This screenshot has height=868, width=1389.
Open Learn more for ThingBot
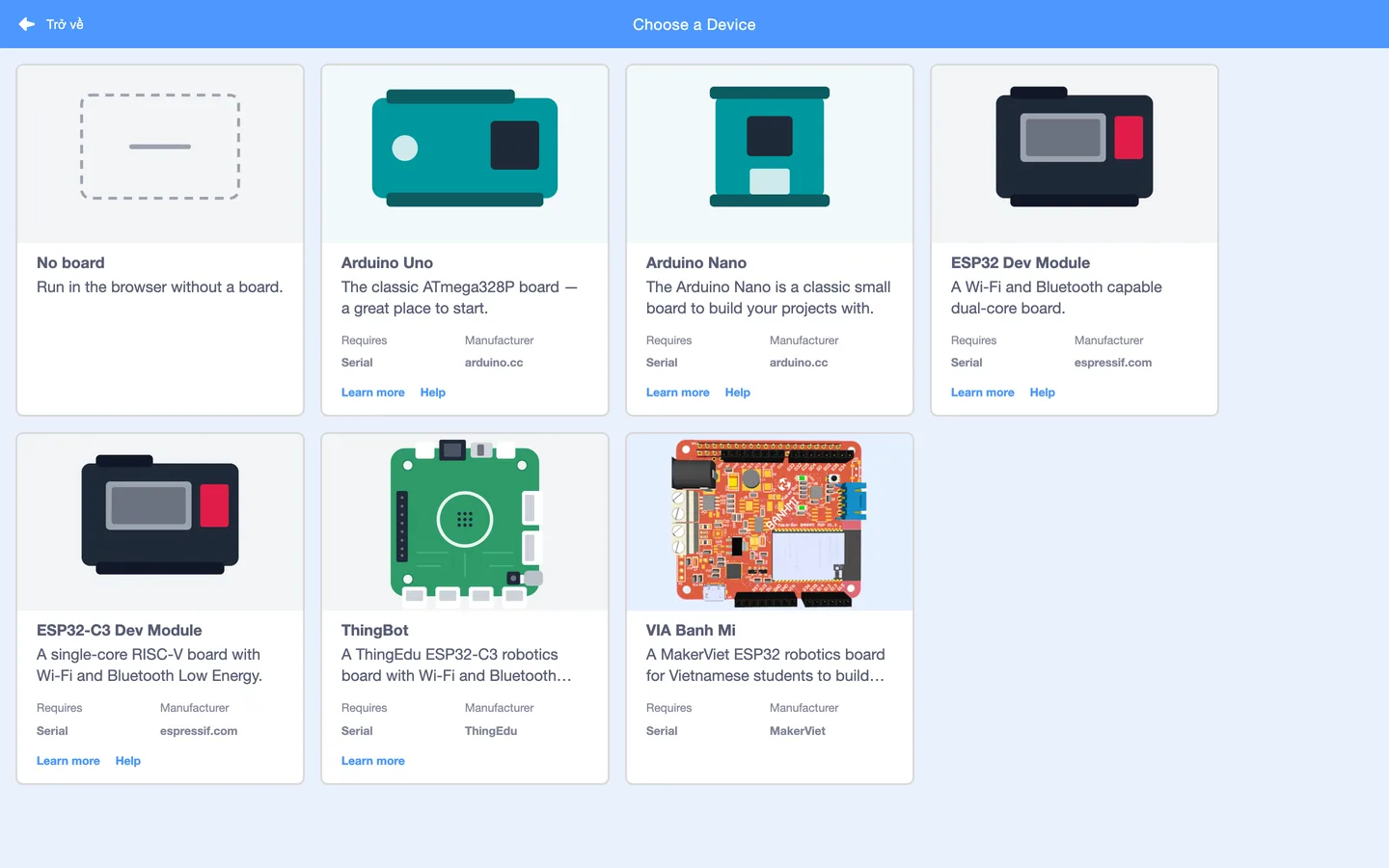point(373,761)
